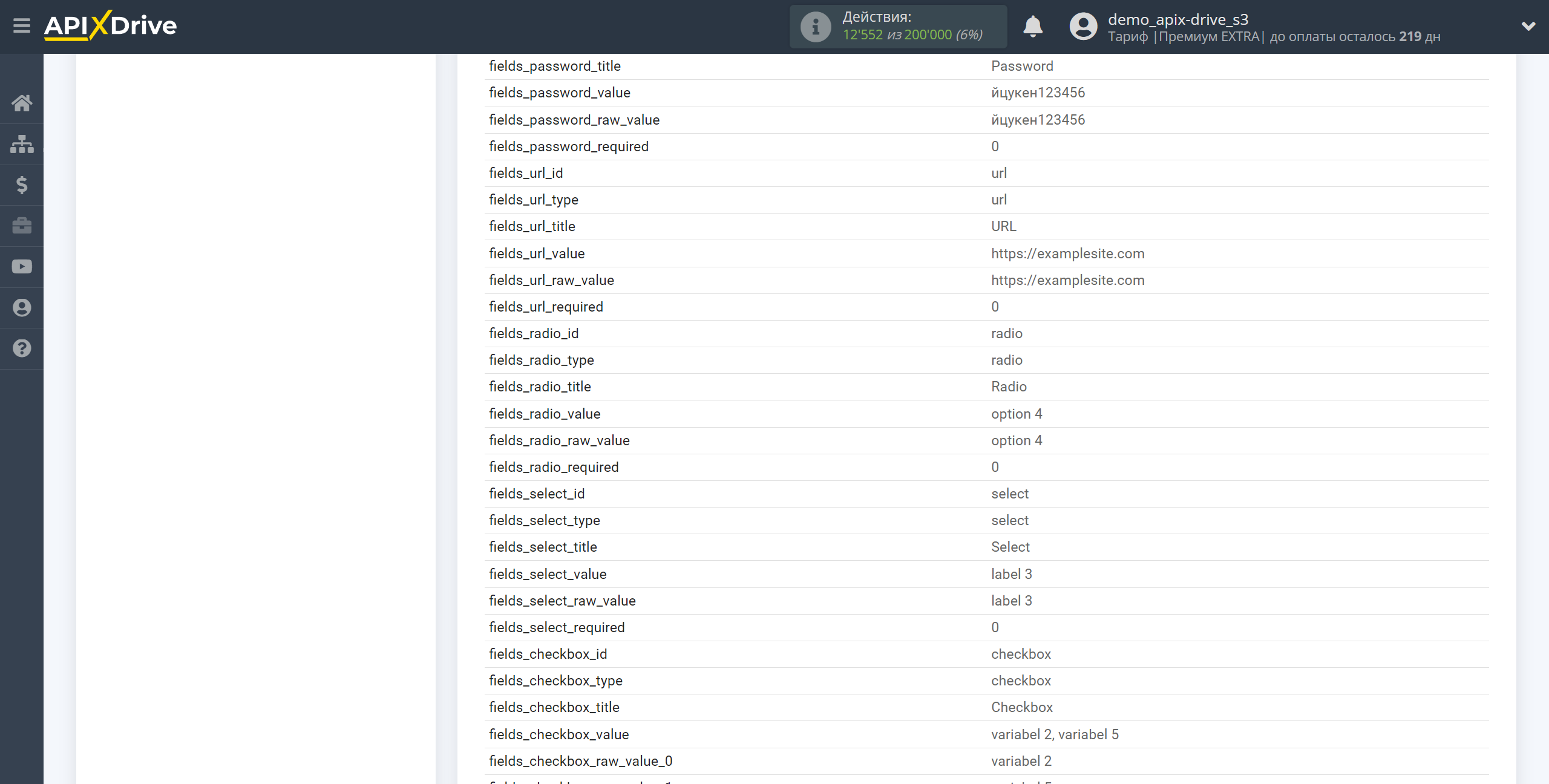Click the demo_apix-drive_s3 username
Screen dimensions: 1549x784
coord(1178,19)
